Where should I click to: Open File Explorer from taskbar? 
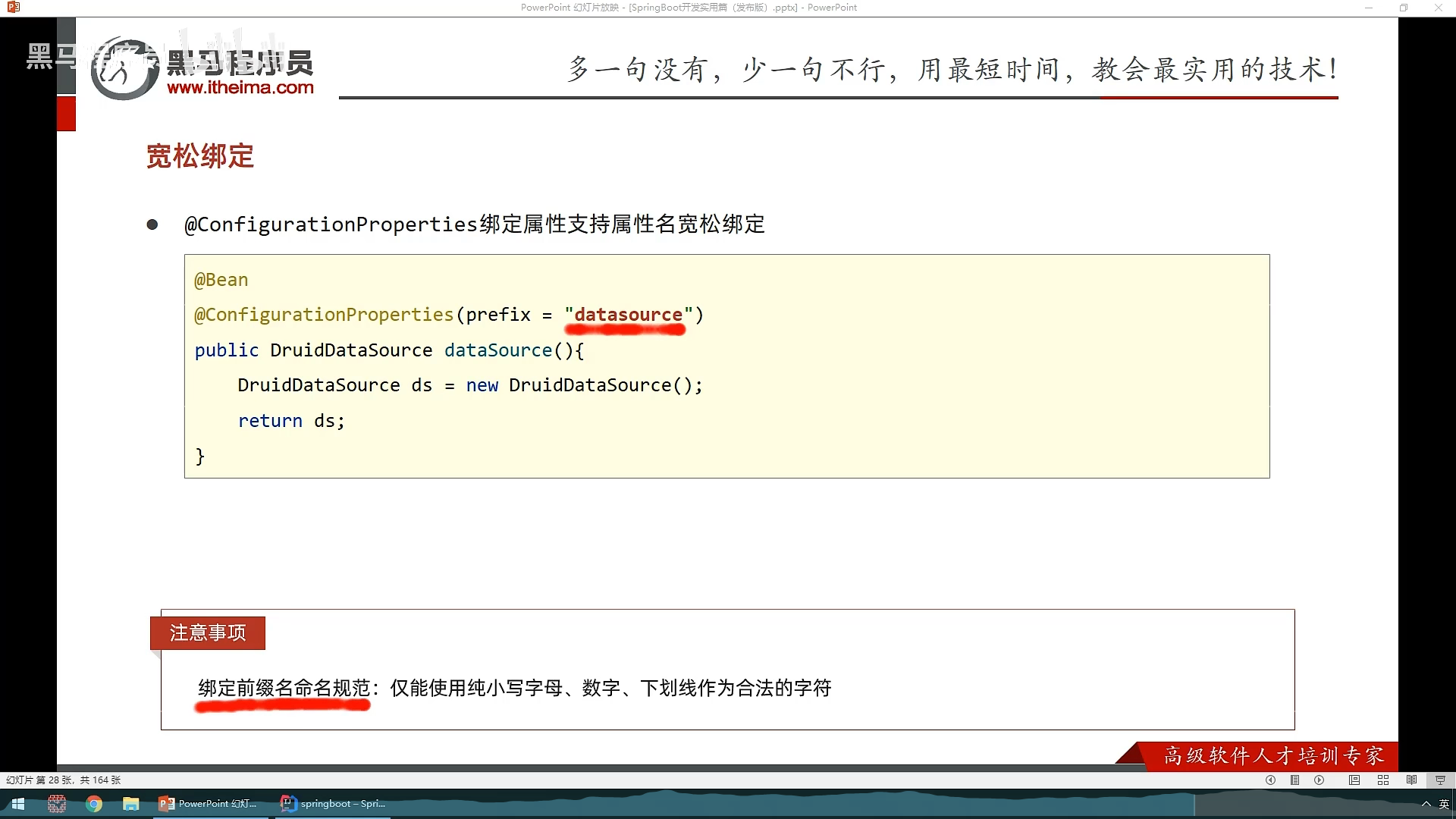(131, 804)
